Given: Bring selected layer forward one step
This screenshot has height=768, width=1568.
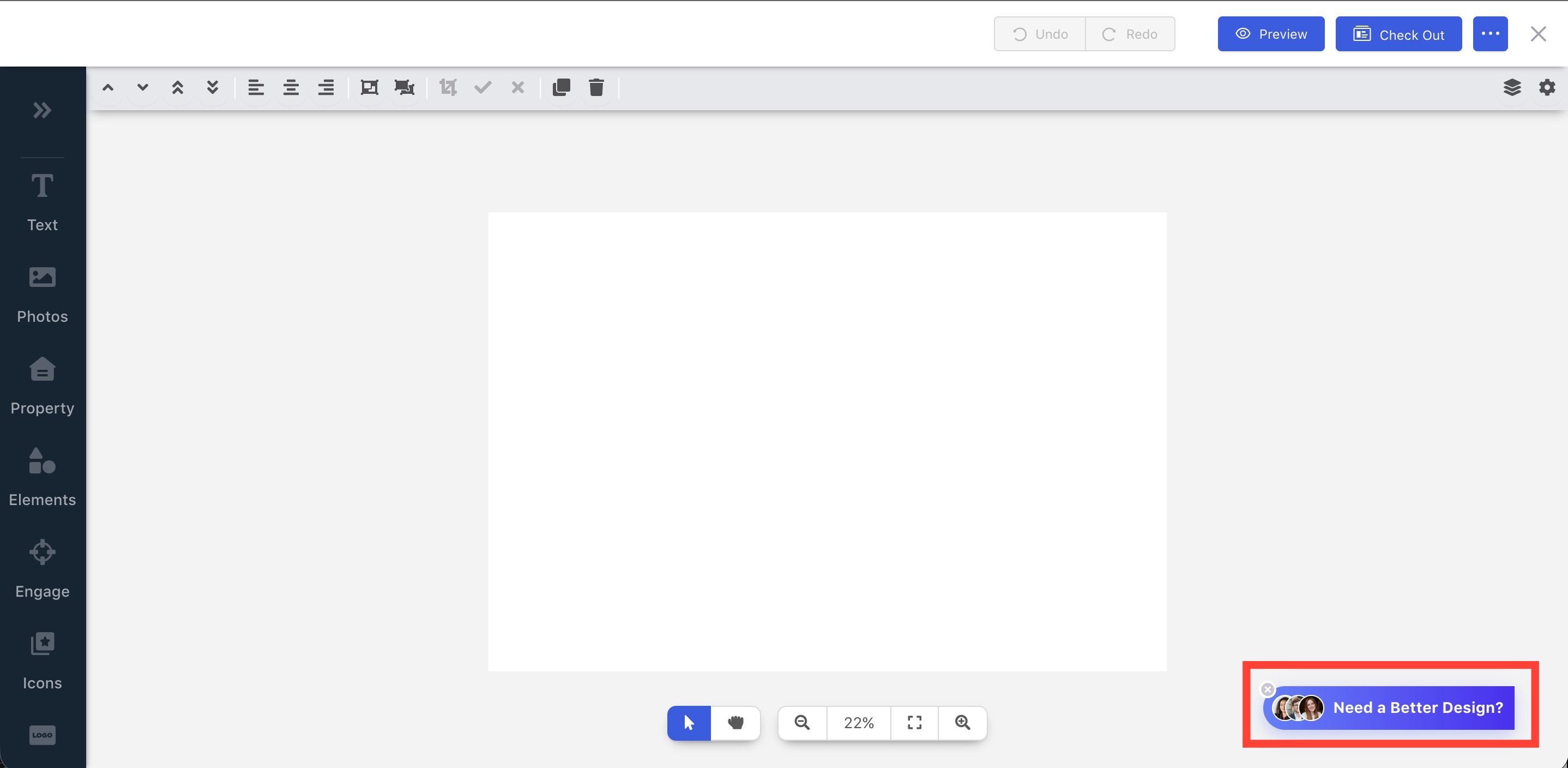Looking at the screenshot, I should [108, 88].
